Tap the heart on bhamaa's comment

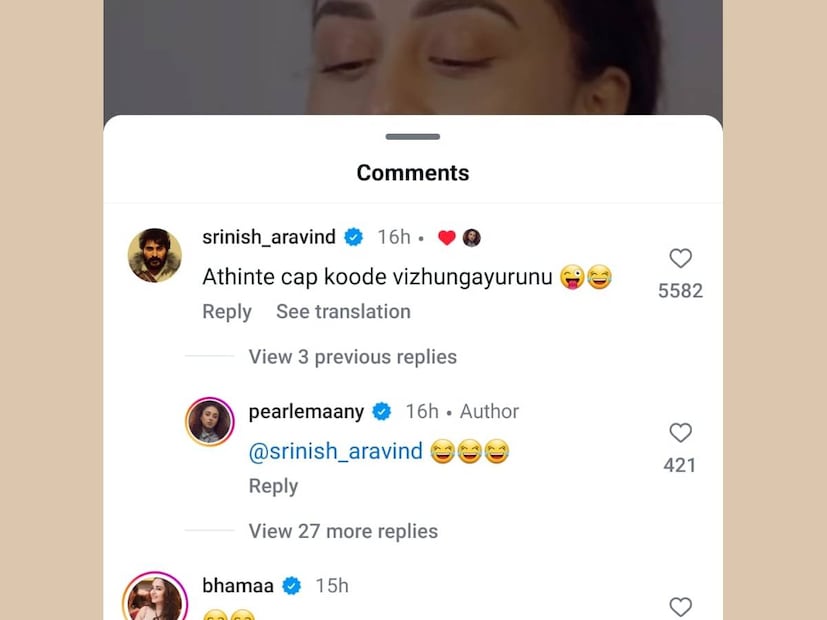click(x=680, y=606)
